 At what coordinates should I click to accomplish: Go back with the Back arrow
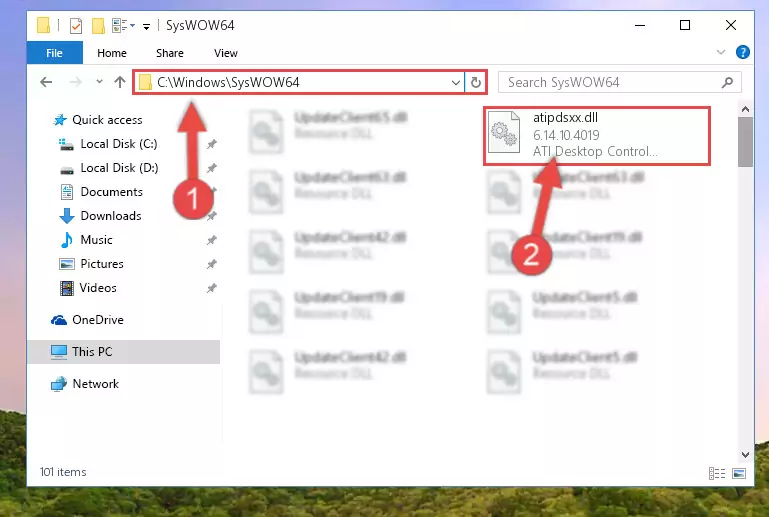coord(46,82)
